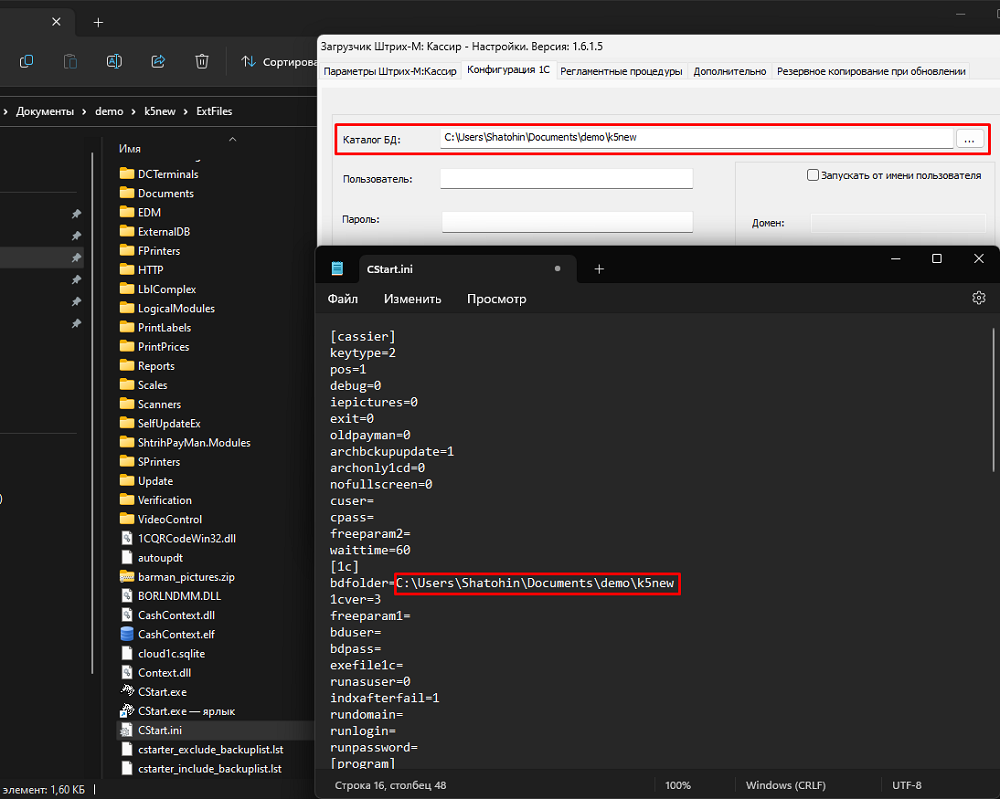Select the CashContext.elf database file

coord(168,634)
